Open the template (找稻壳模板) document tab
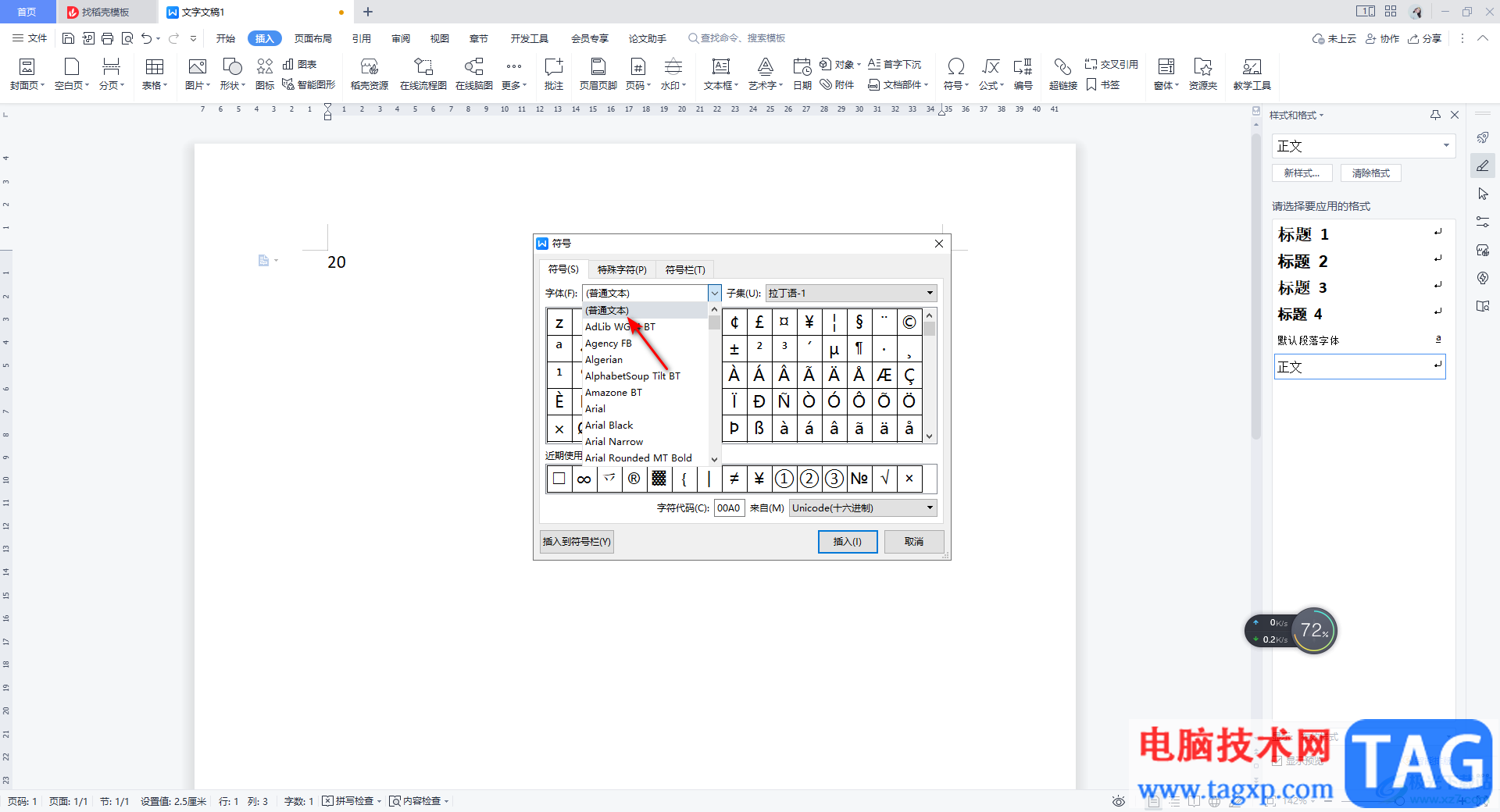This screenshot has width=1500, height=812. point(105,12)
